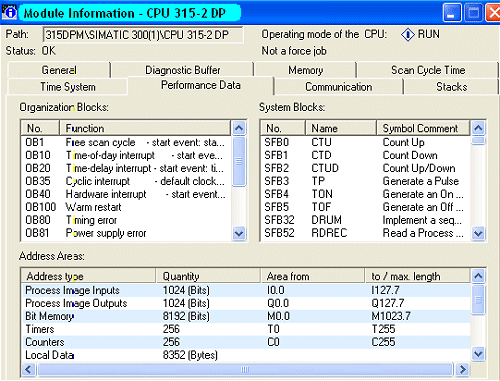Click up arrow of Address Areas scrollbar

[x=478, y=276]
